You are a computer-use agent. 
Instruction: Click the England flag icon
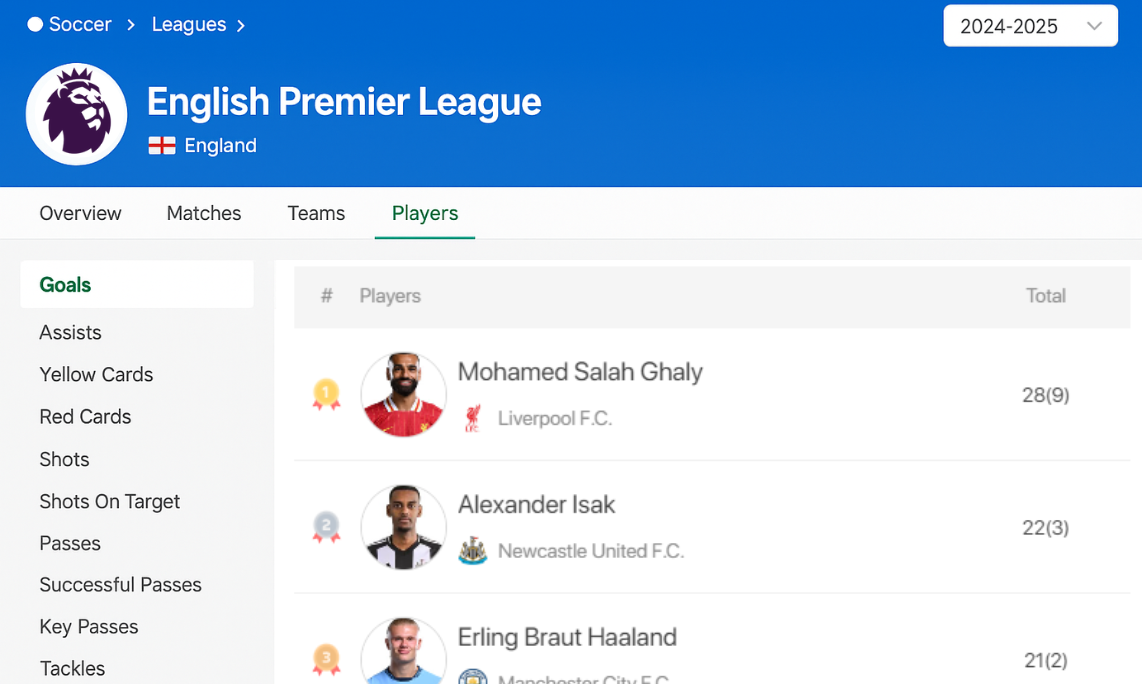[x=161, y=145]
